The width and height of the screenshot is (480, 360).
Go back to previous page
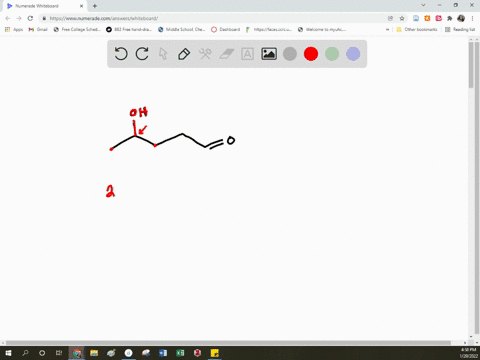tap(8, 18)
